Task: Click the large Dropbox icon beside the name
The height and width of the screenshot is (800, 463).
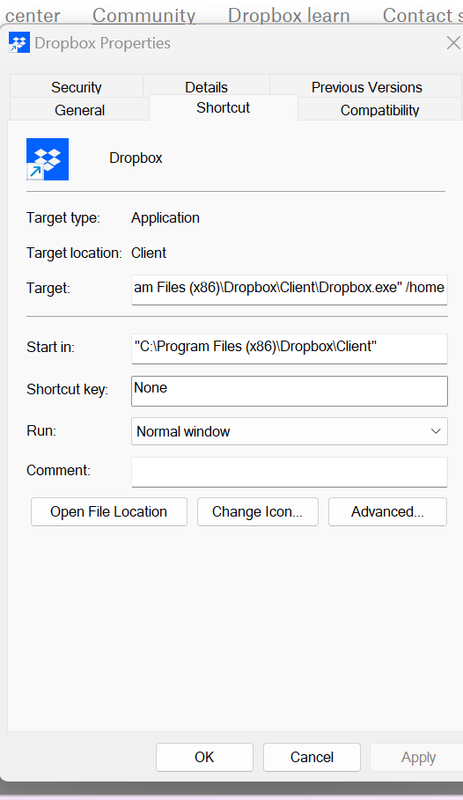Action: point(47,159)
